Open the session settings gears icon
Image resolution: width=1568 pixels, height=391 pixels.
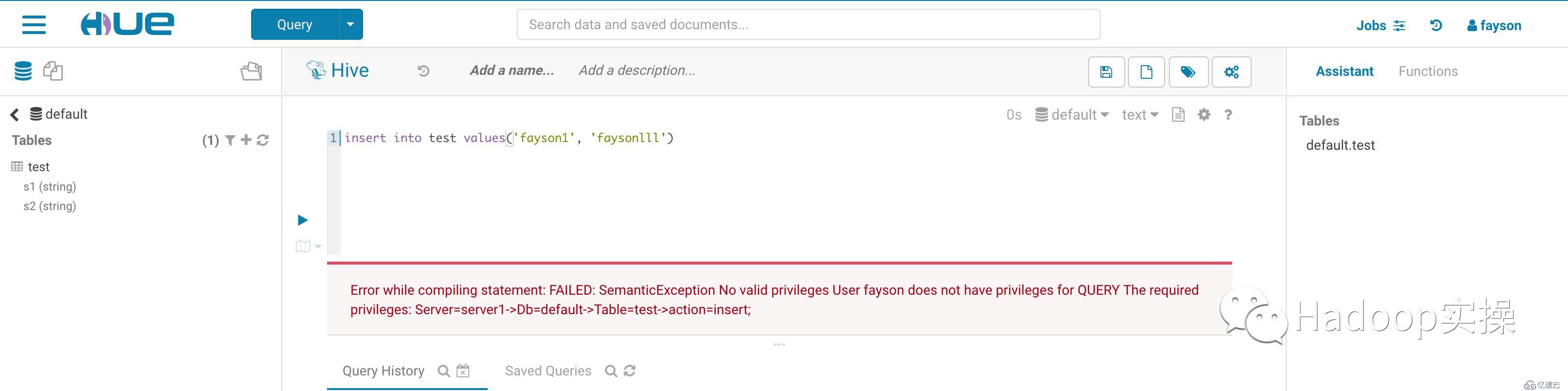[x=1231, y=72]
